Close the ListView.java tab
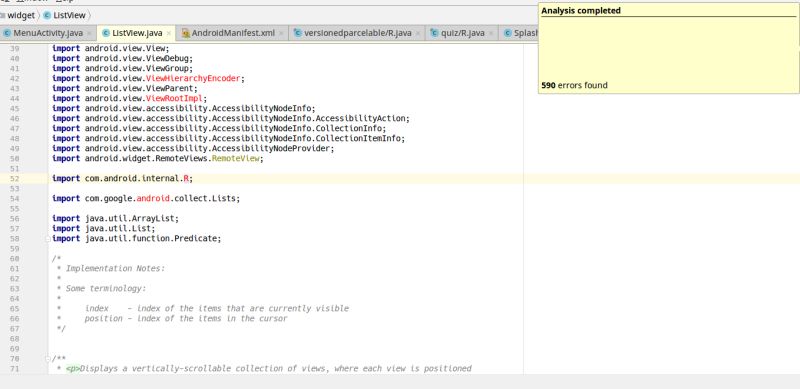The image size is (800, 389). pos(169,33)
